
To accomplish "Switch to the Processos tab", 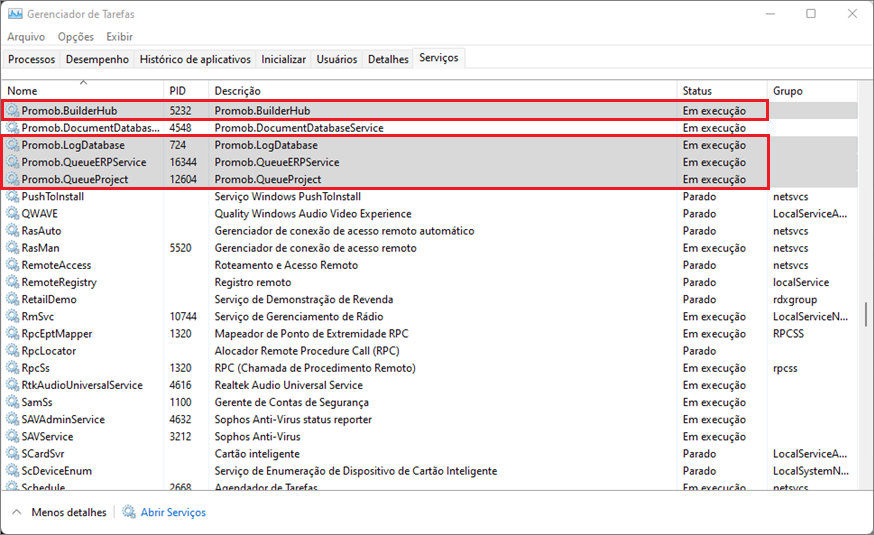I will click(x=32, y=59).
